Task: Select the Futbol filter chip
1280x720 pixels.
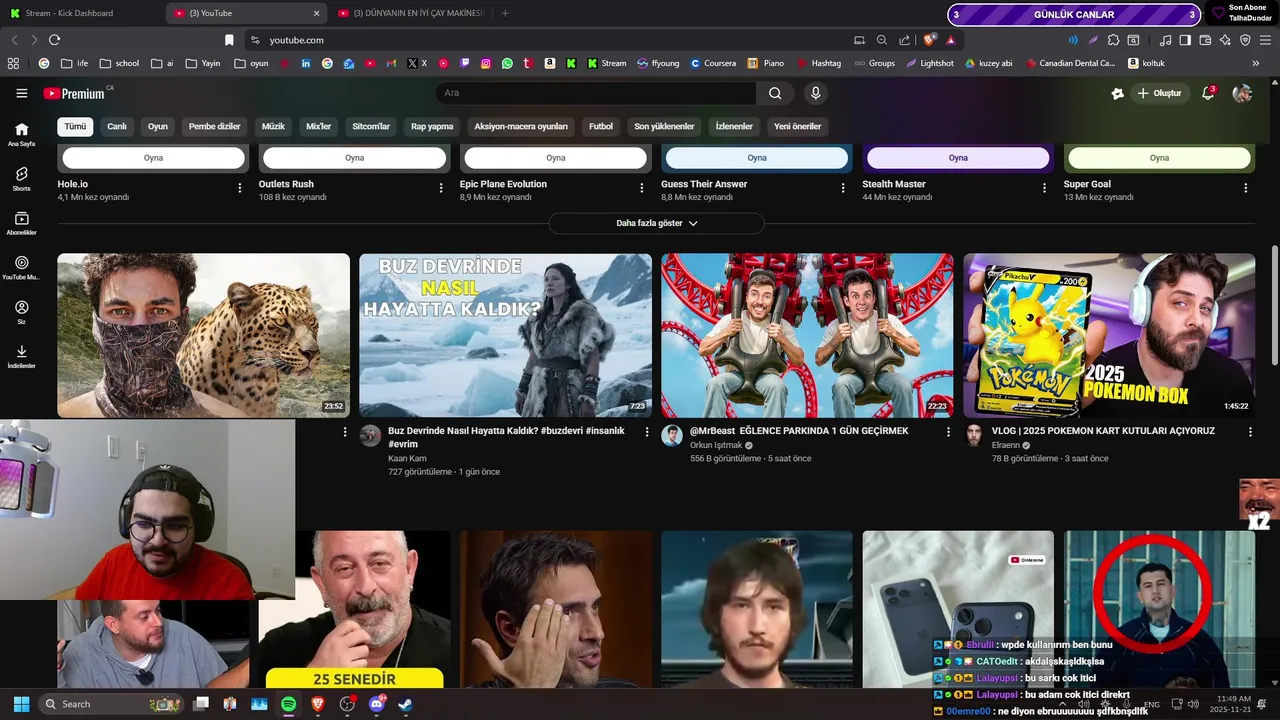Action: tap(601, 127)
